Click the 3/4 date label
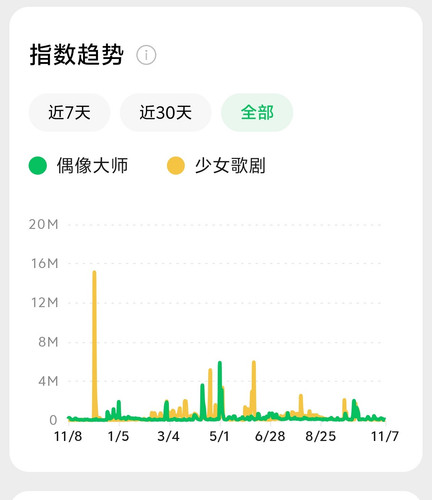432x500 pixels. tap(168, 436)
